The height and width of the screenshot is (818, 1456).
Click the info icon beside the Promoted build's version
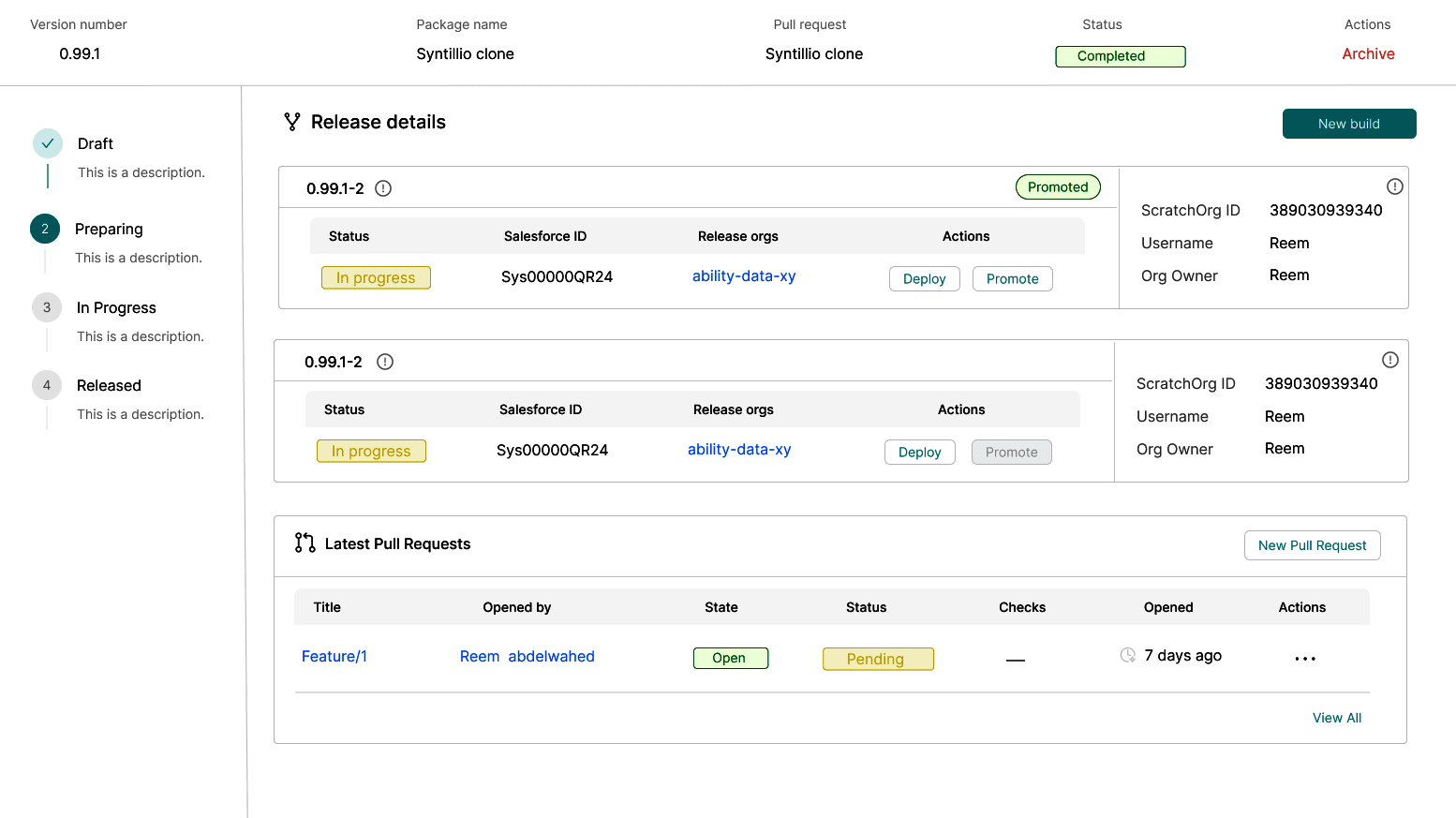pyautogui.click(x=383, y=188)
